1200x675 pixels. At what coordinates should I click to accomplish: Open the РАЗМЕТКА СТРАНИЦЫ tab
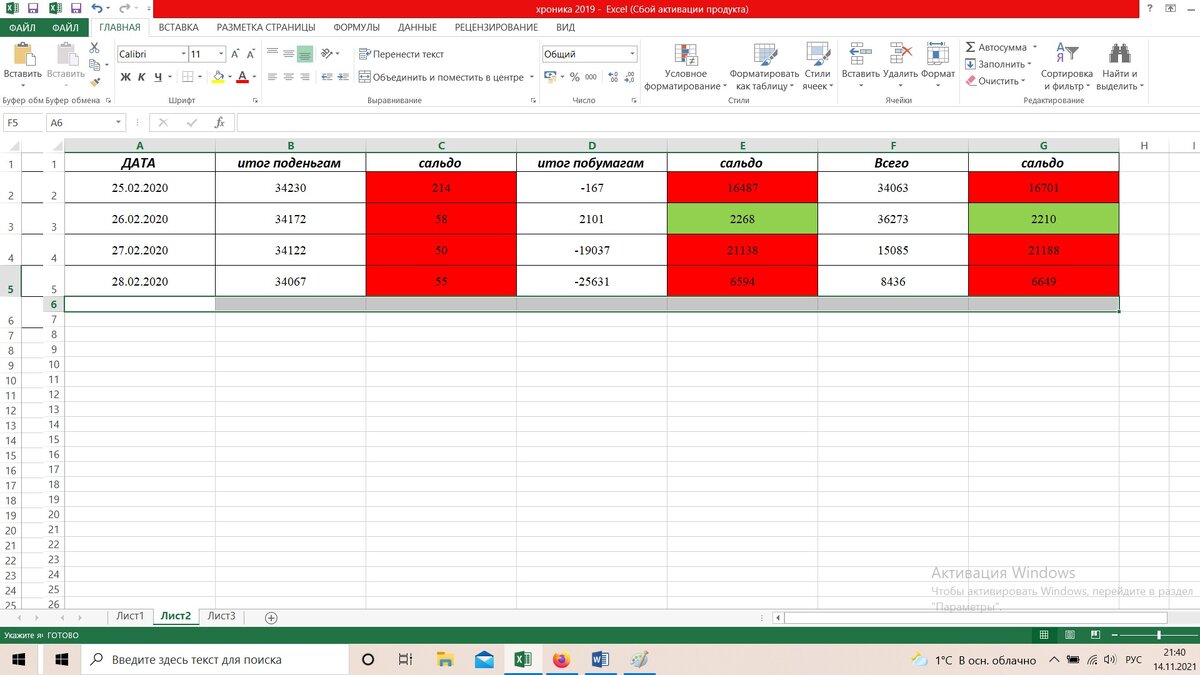tap(266, 27)
